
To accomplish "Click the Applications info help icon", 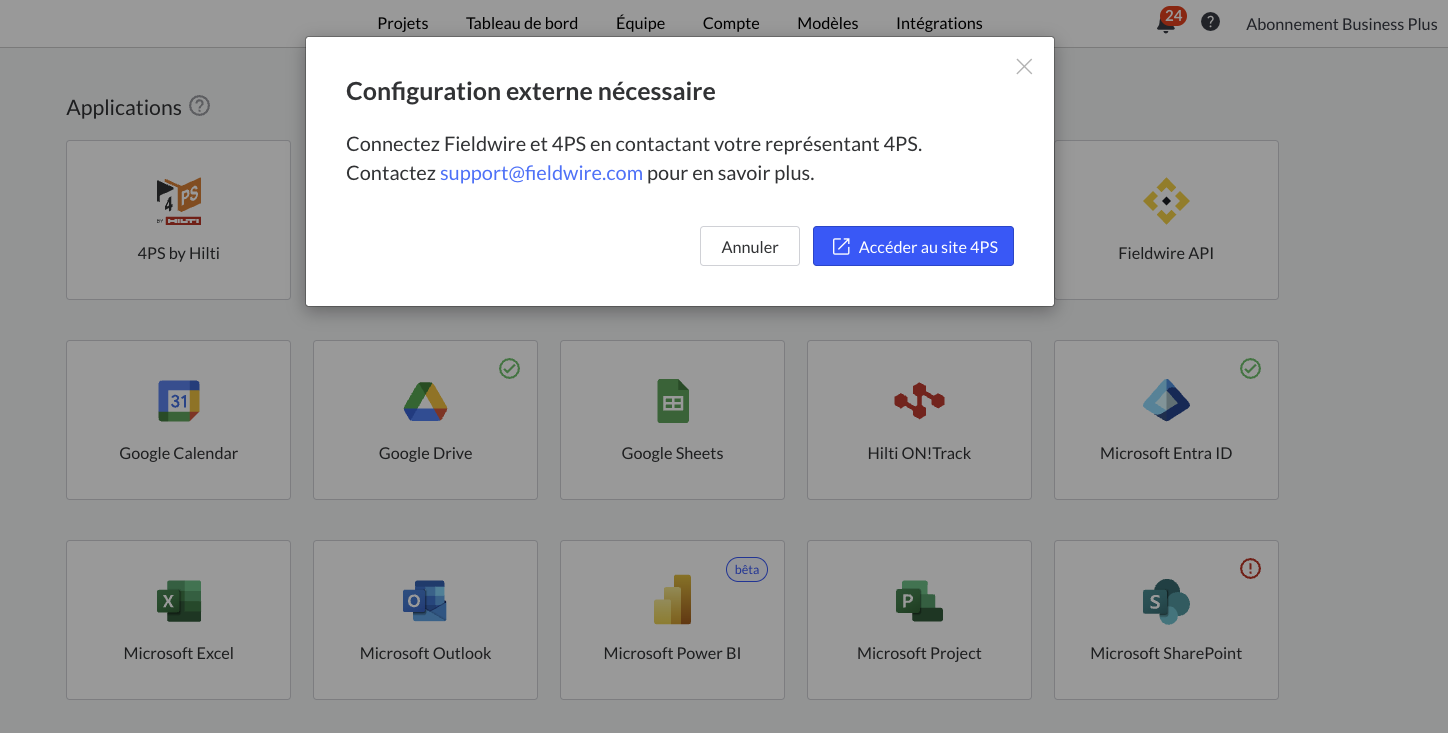I will coord(200,106).
